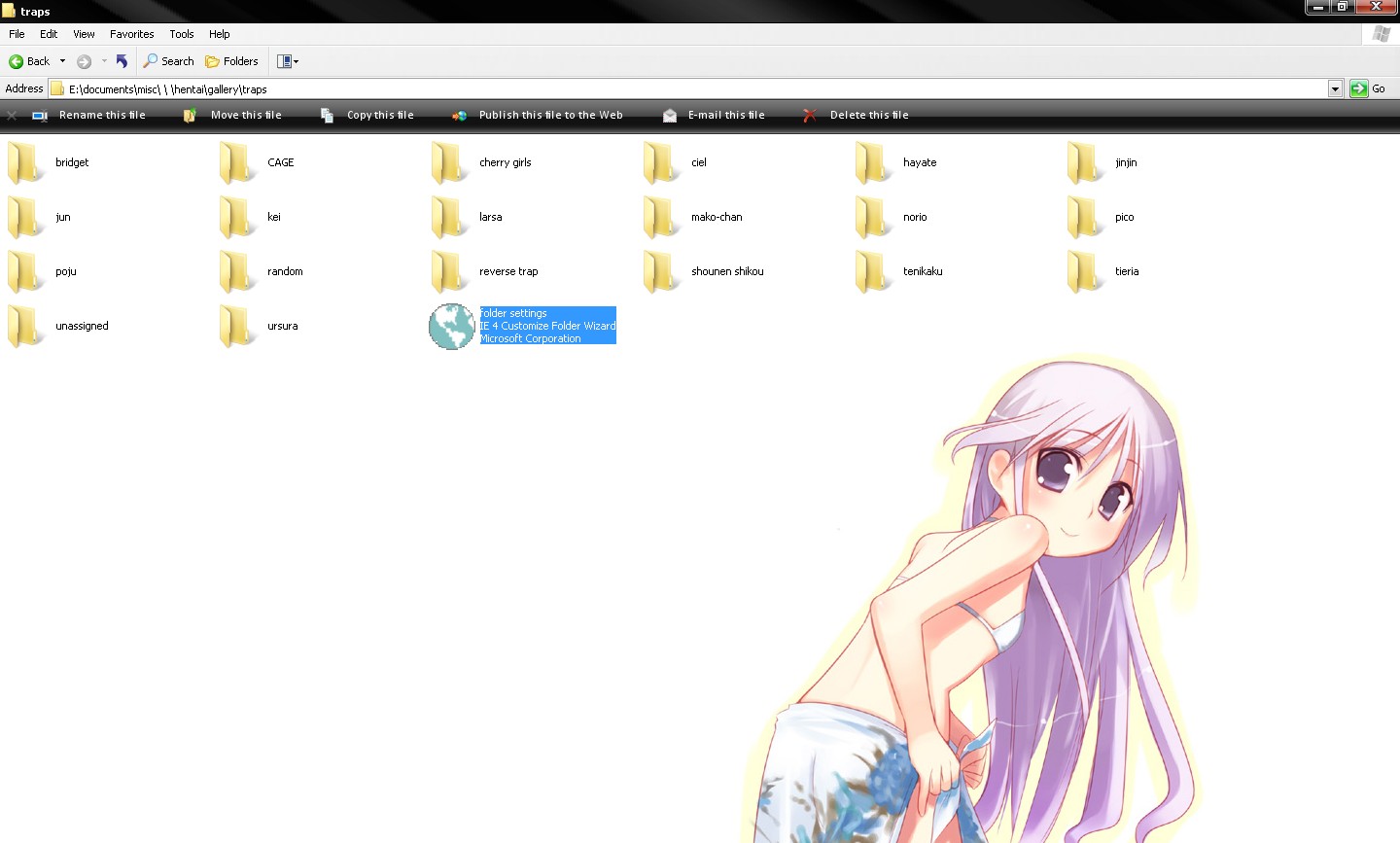
Task: Click the red Delete this file icon
Action: coord(809,116)
